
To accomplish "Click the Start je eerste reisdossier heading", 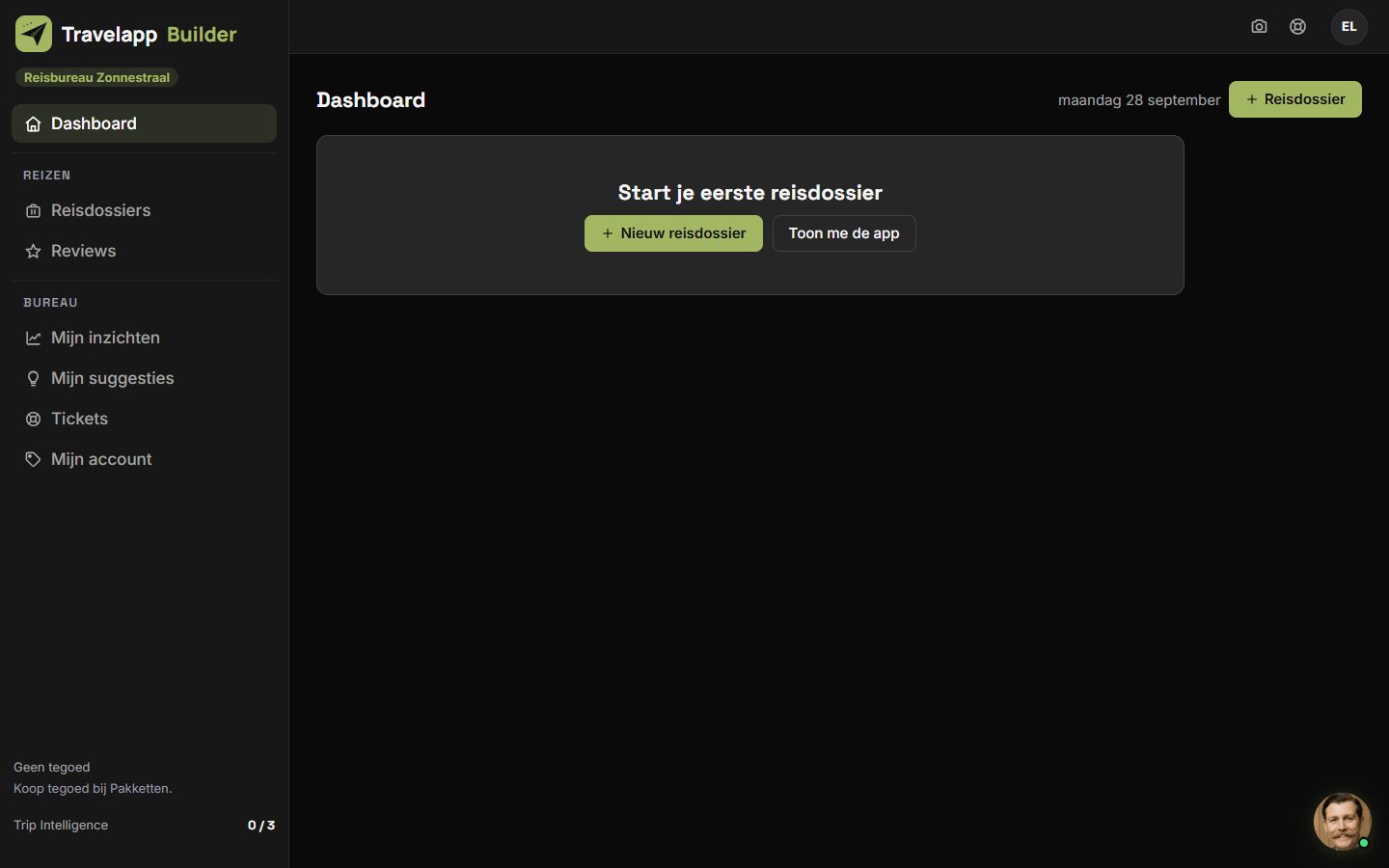I will [750, 193].
